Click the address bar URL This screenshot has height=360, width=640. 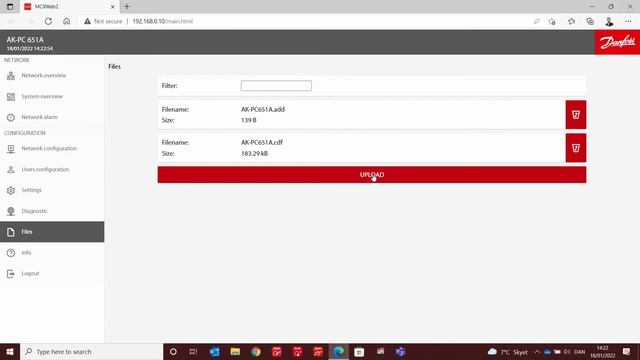(162, 21)
